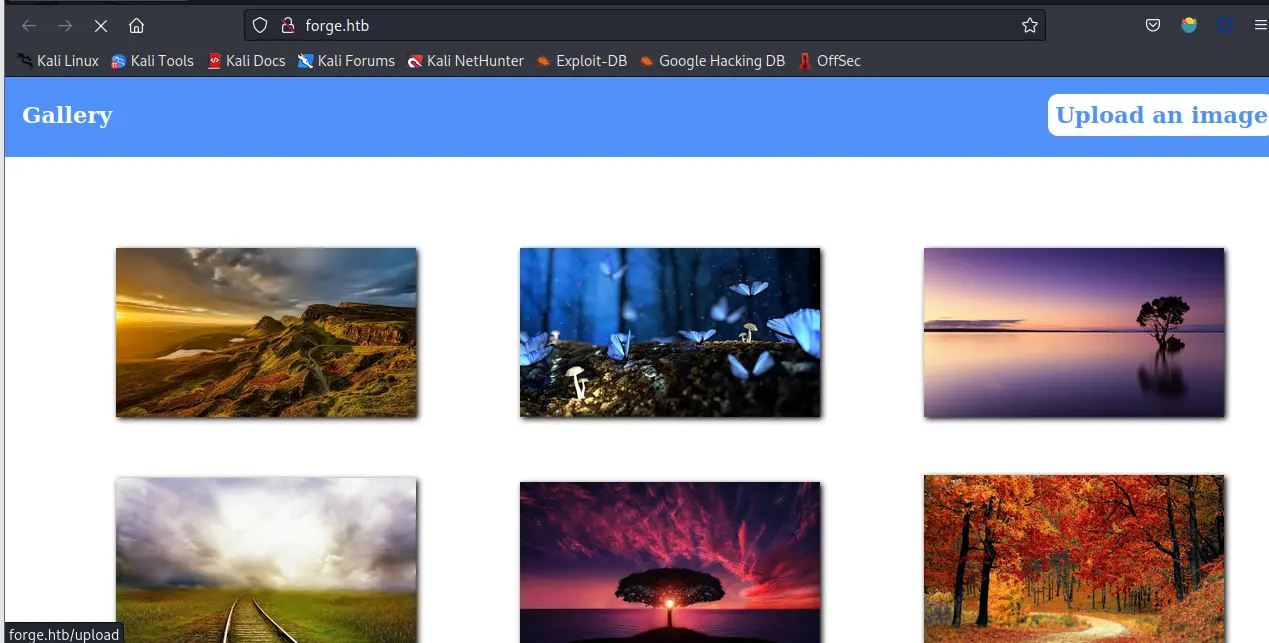1269x643 pixels.
Task: Open the Kali Docs bookmark
Action: pos(246,61)
